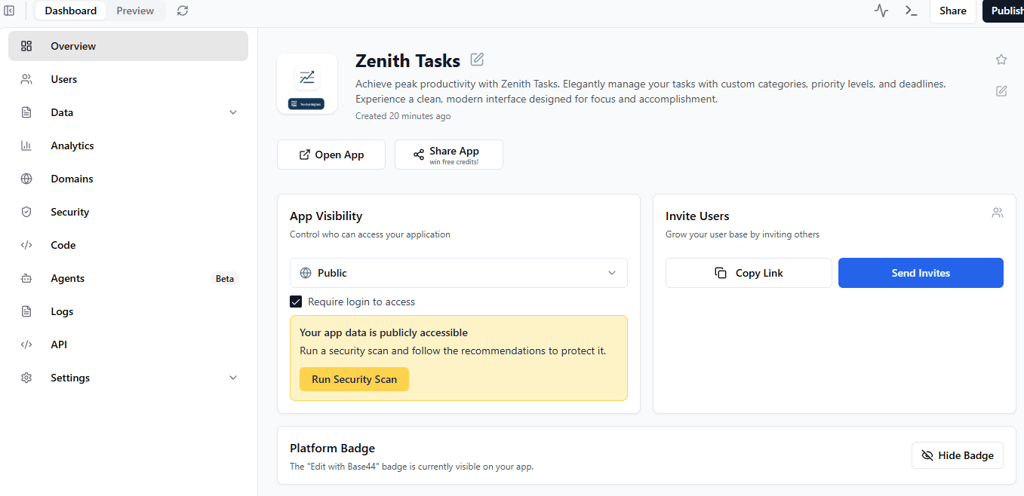Viewport: 1024px width, 496px height.
Task: Click the API brackets icon
Action: pos(26,345)
